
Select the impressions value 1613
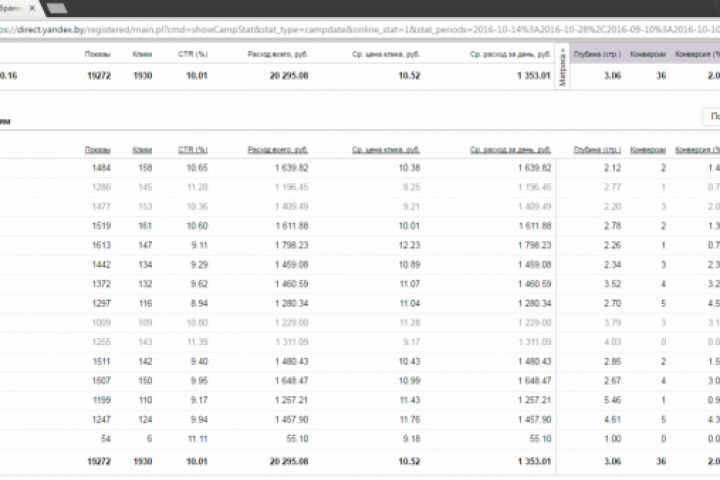[101, 245]
